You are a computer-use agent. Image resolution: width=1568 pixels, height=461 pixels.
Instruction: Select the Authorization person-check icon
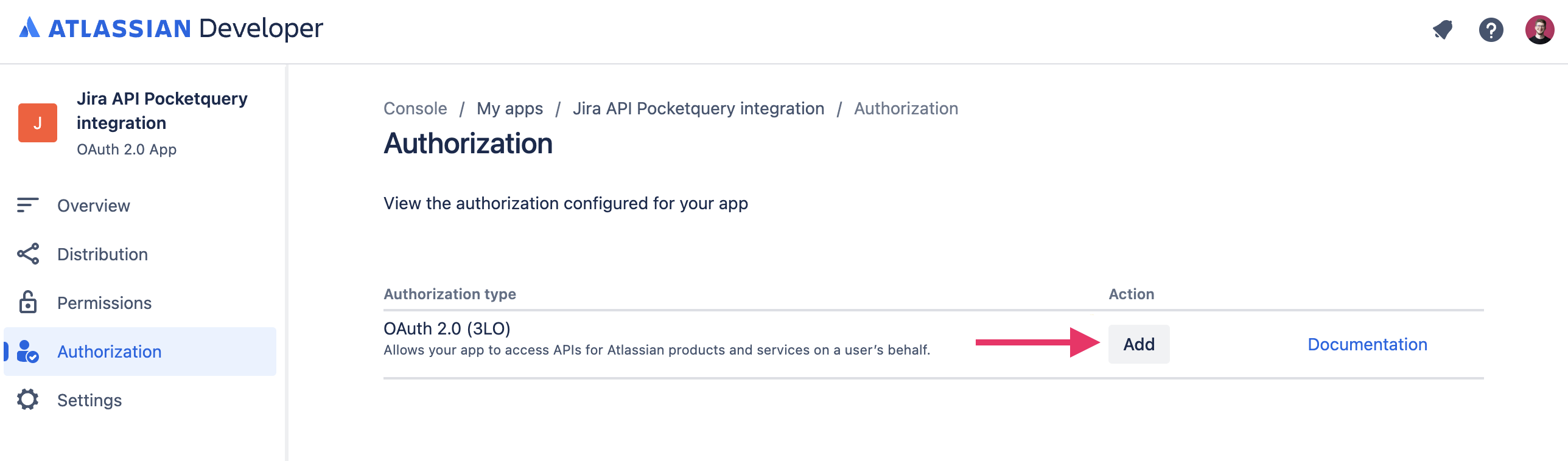[27, 352]
